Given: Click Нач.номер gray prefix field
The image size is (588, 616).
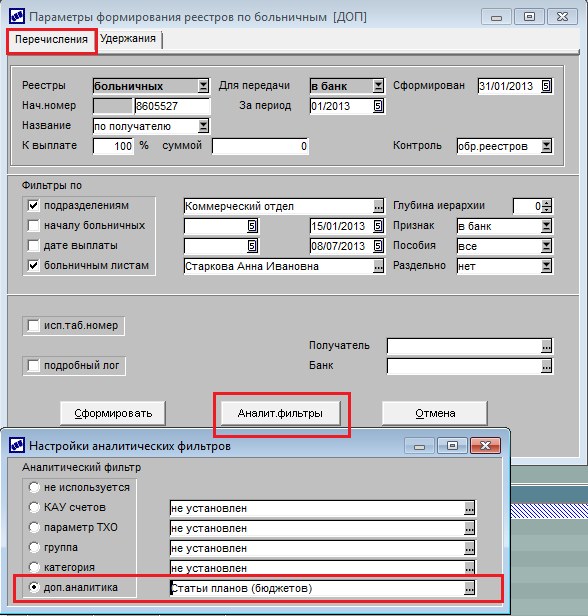Looking at the screenshot, I should (113, 106).
